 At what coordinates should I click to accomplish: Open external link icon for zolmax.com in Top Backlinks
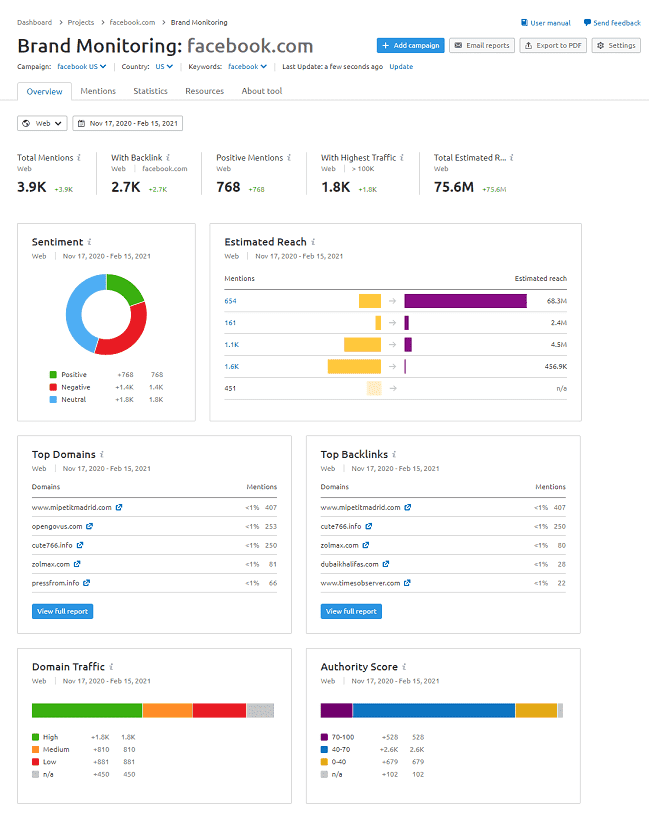366,545
